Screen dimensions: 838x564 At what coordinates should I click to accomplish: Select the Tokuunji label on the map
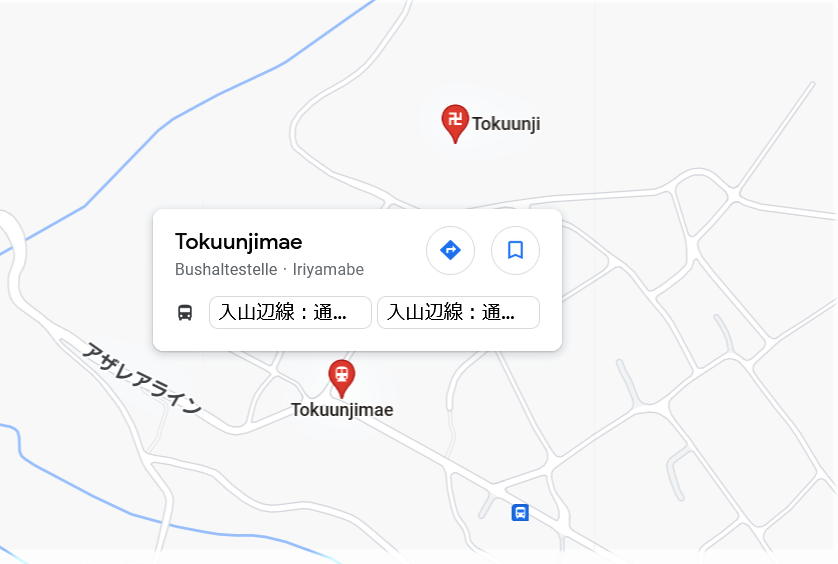pos(506,124)
